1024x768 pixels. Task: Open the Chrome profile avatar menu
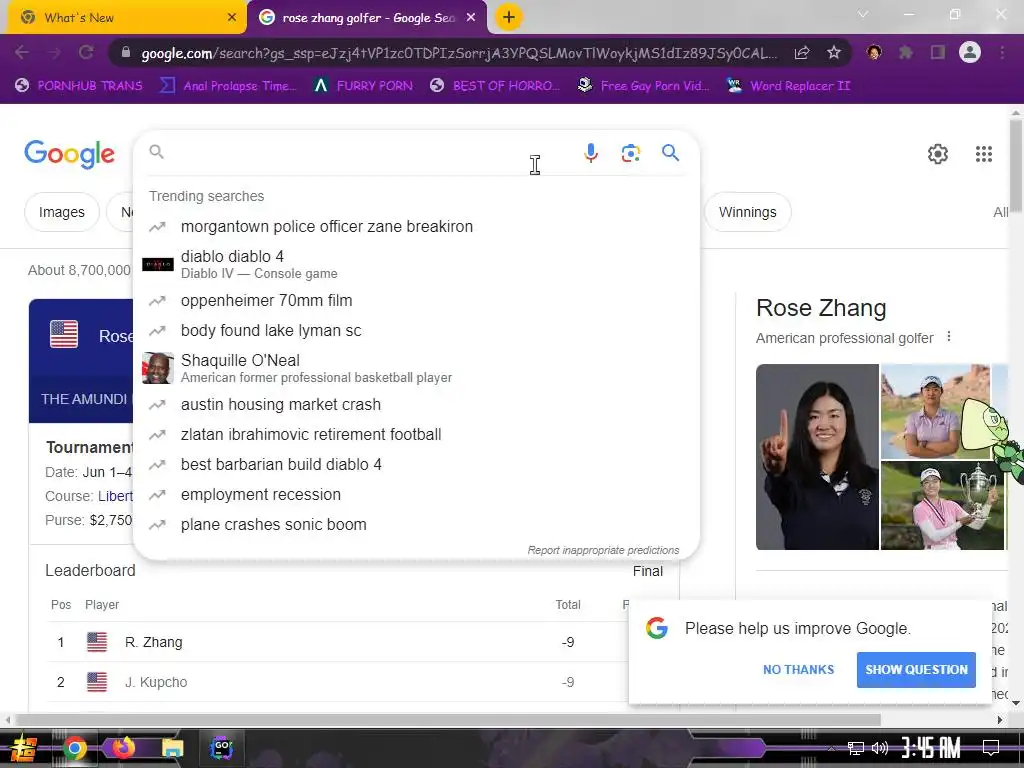[x=970, y=52]
